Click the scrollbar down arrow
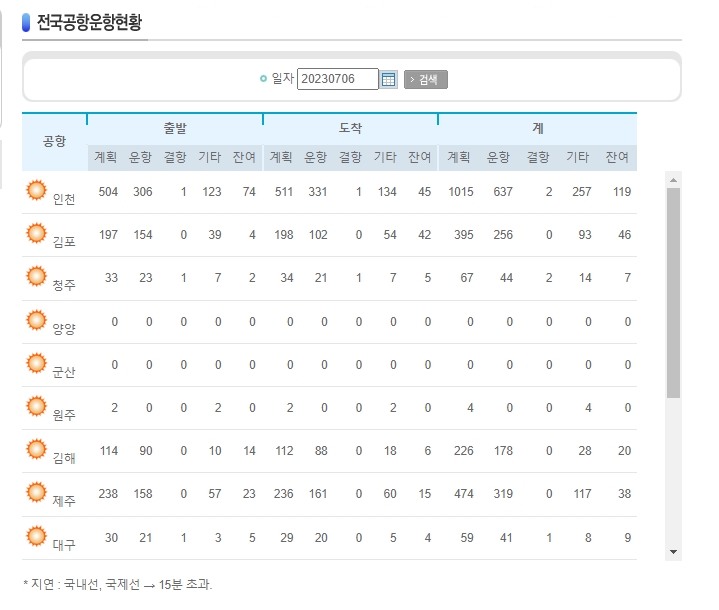 (673, 552)
